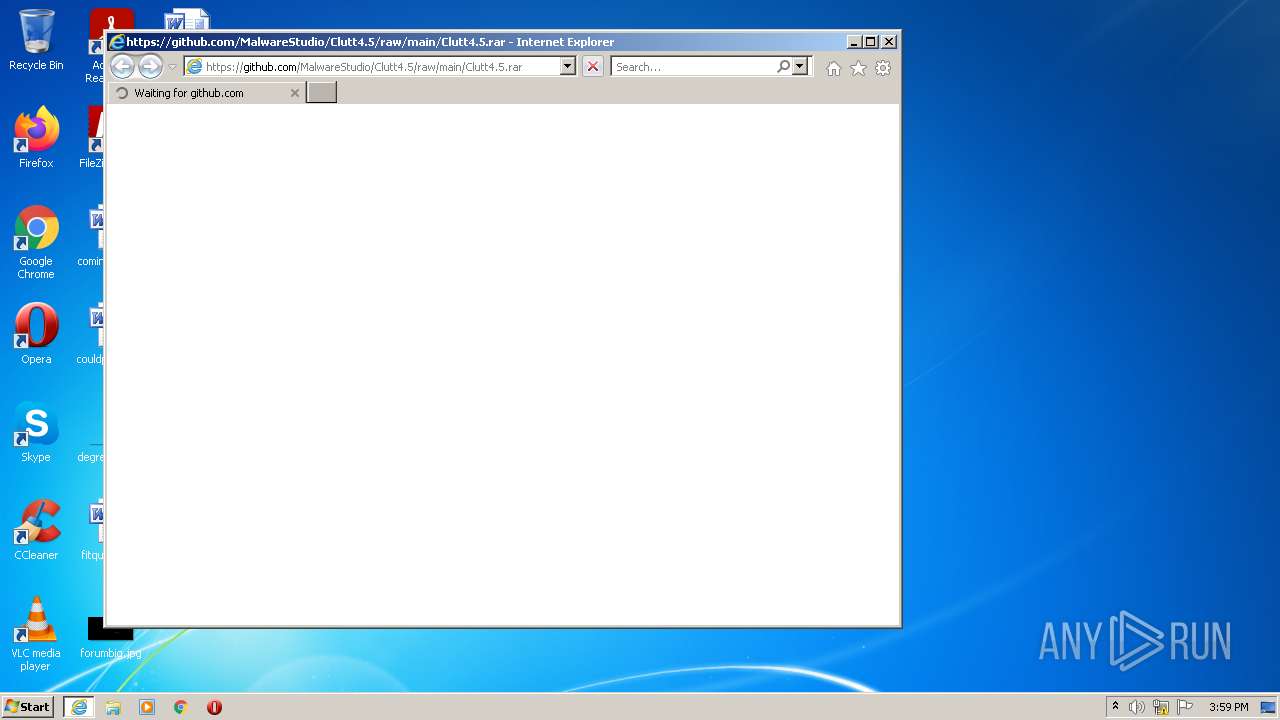Launch CCleaner from the desktop
Viewport: 1280px width, 720px height.
click(x=36, y=530)
